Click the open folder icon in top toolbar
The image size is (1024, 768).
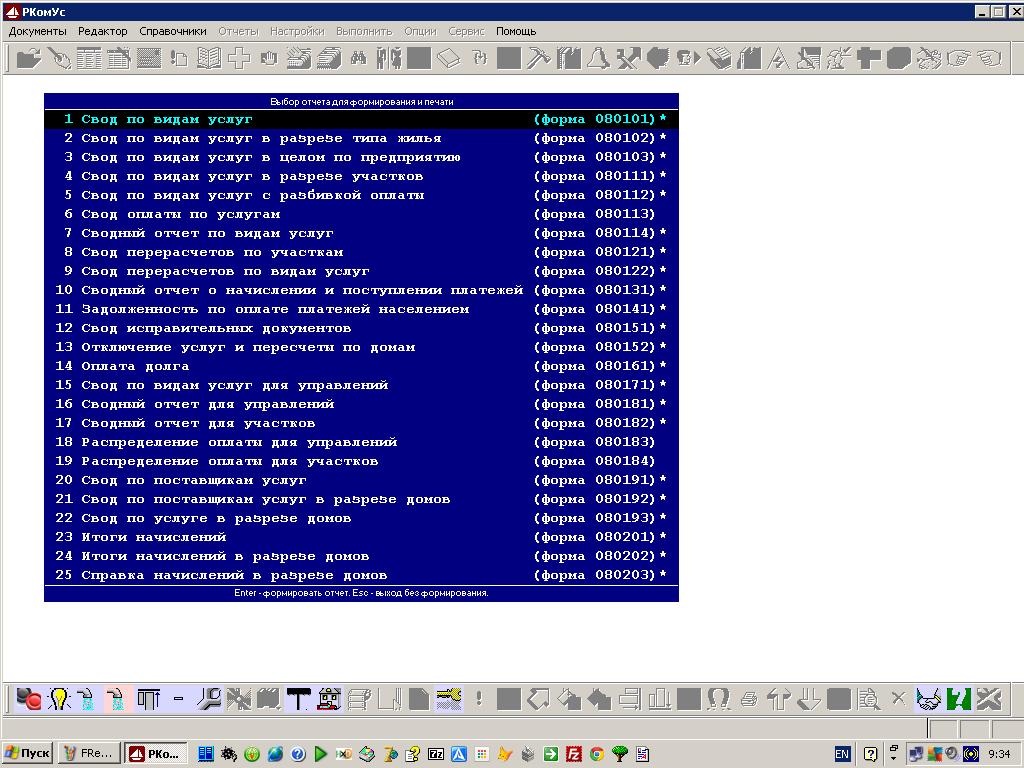29,58
